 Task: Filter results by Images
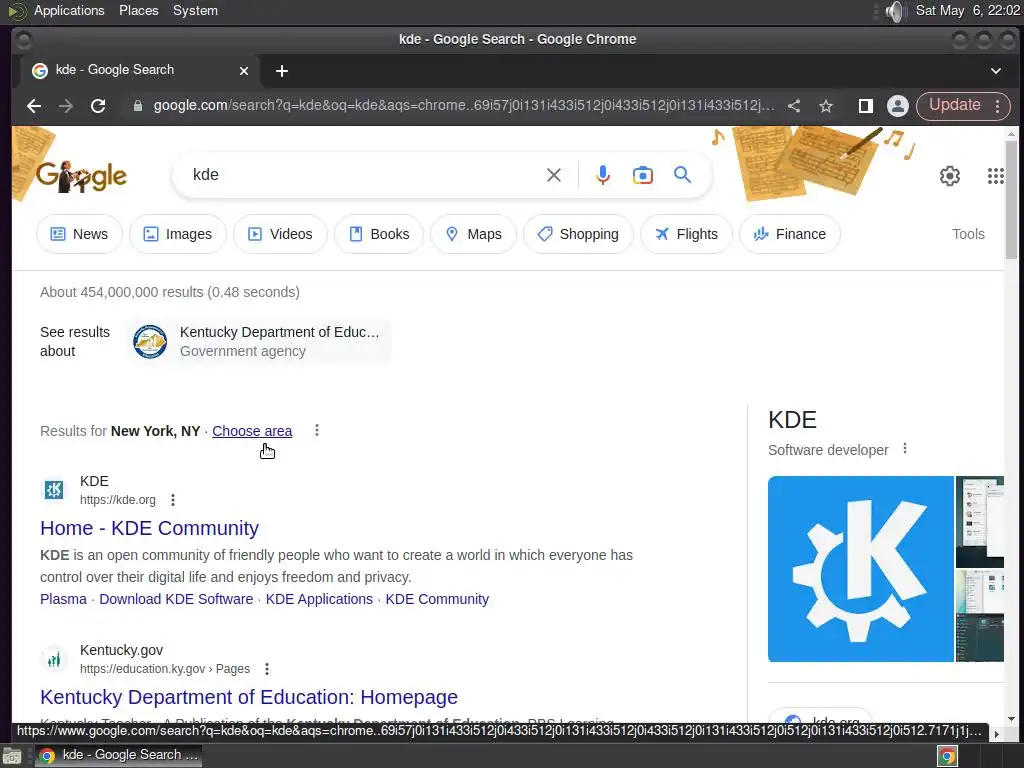coord(178,234)
